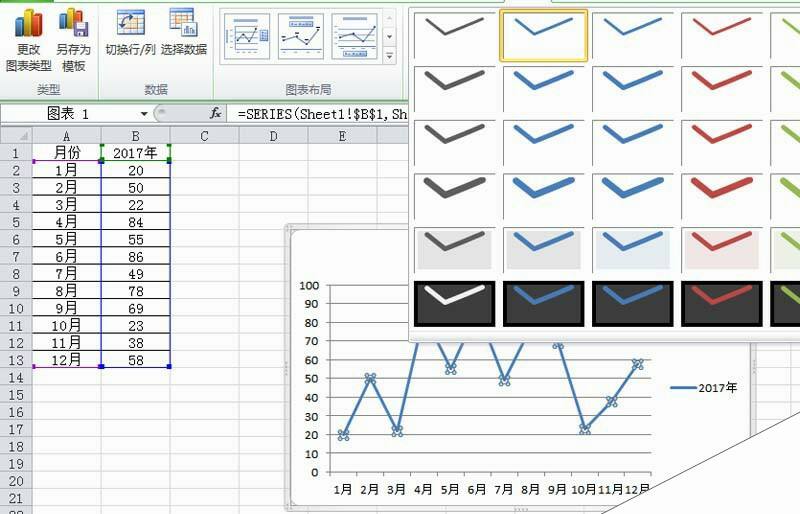The width and height of the screenshot is (800, 514).
Task: Select column D header
Action: coord(273,136)
